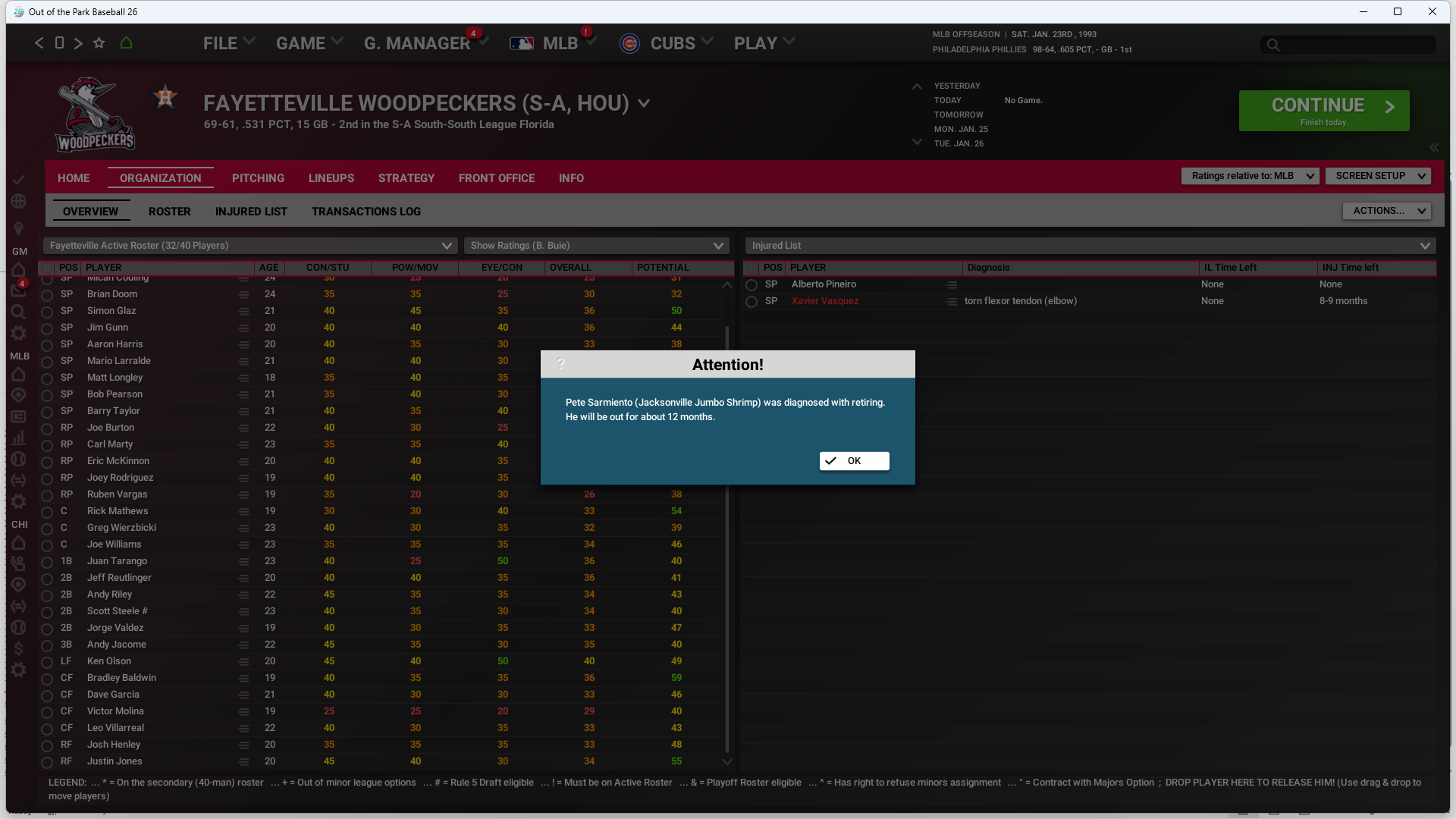Viewport: 1456px width, 819px height.
Task: Click the Cubs logo icon in the menu bar
Action: (x=629, y=44)
